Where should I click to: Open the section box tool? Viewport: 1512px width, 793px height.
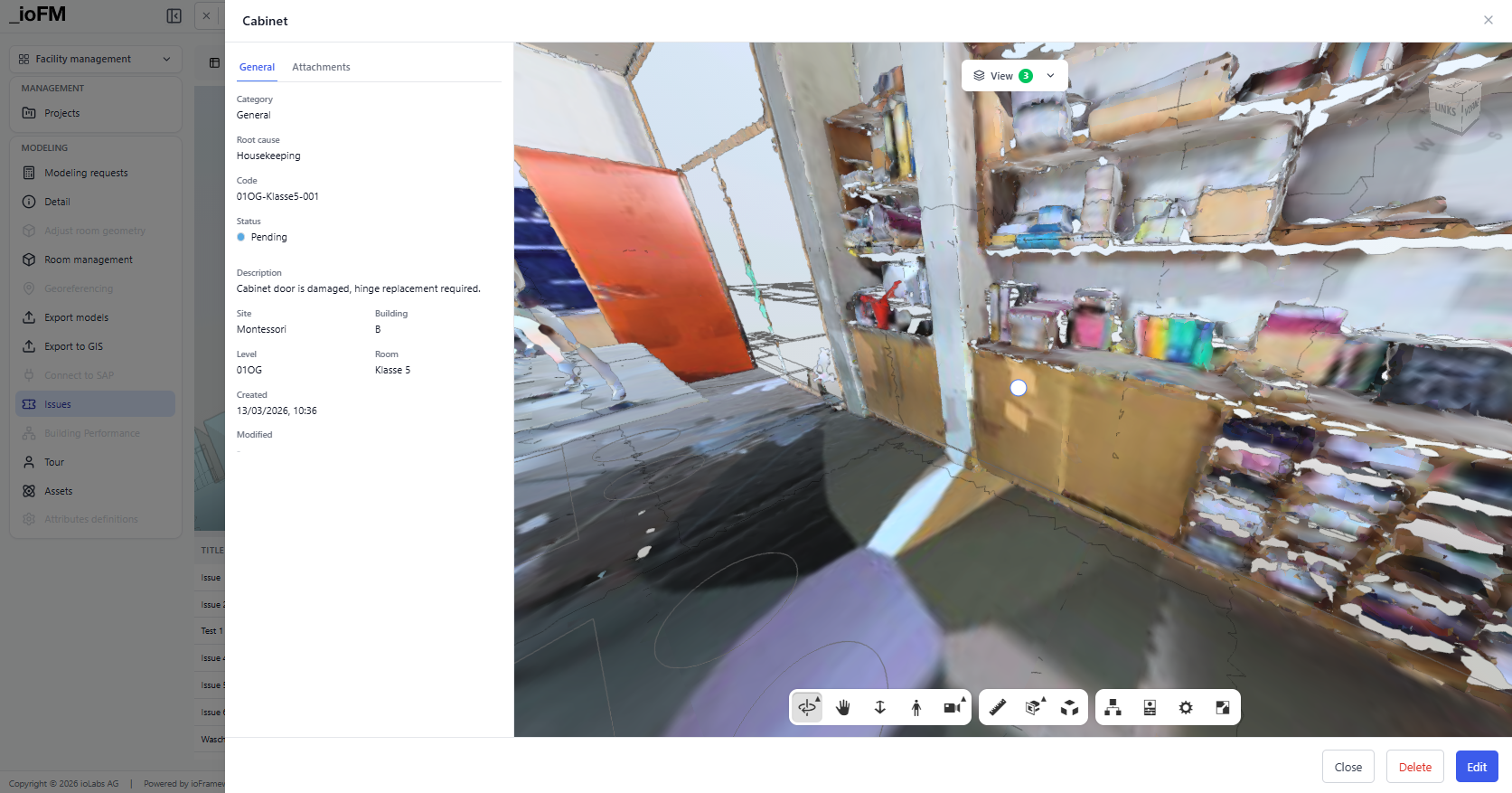point(1034,707)
